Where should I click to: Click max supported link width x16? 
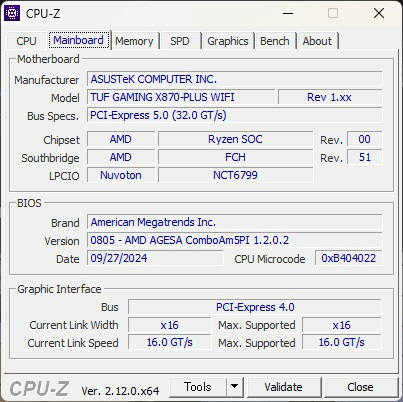(x=342, y=325)
